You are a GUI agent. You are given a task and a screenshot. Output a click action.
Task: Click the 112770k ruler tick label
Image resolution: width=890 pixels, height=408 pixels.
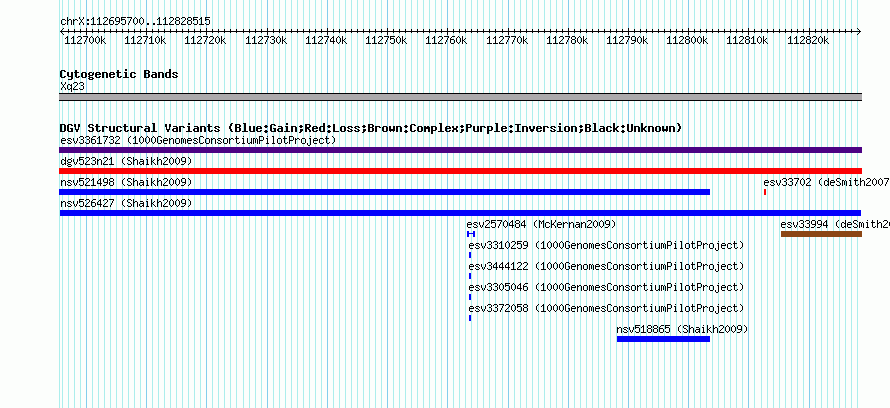[507, 40]
